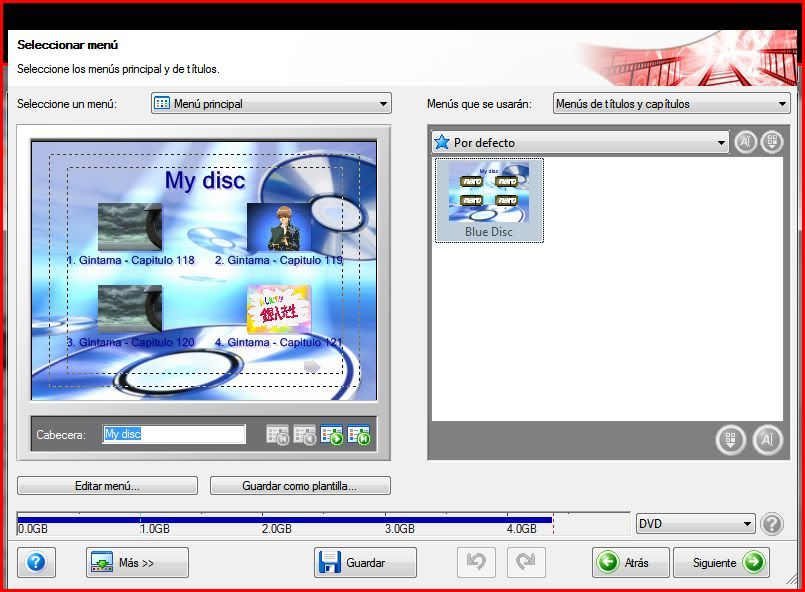Click the 'Cabecera' text field
805x592 pixels.
coord(174,434)
